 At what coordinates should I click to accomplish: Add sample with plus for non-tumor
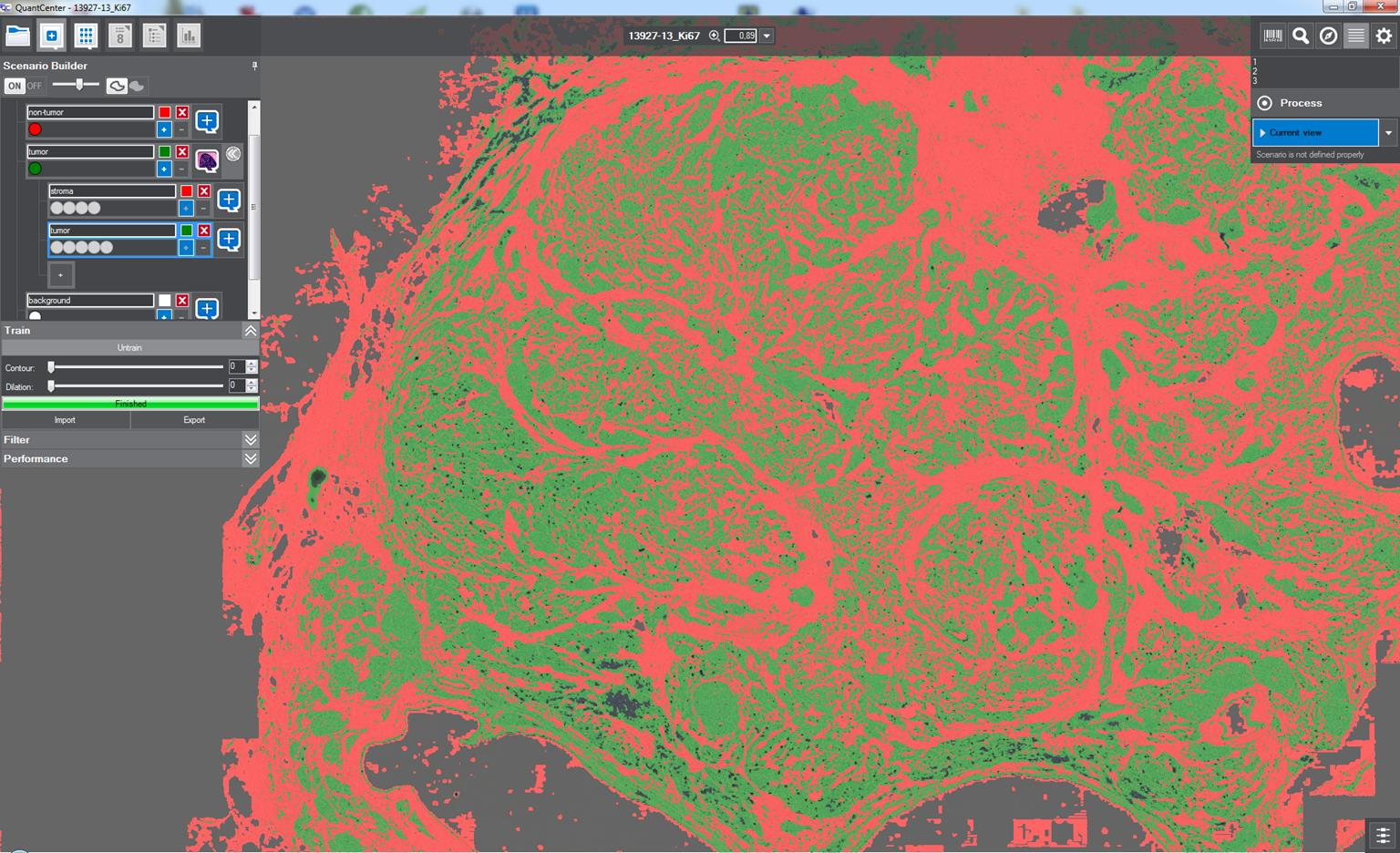point(164,129)
